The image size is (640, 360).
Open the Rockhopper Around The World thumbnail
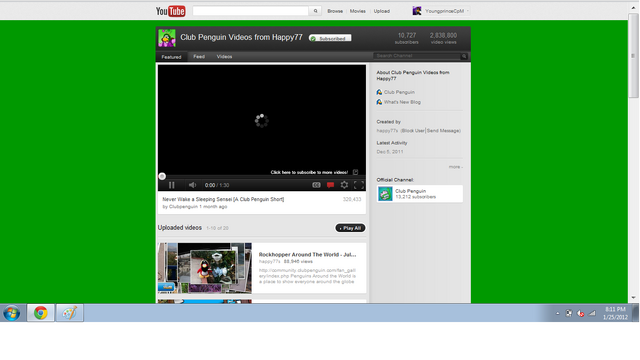205,268
